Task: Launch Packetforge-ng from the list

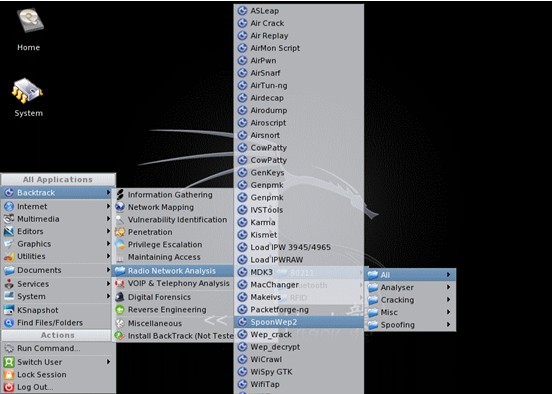Action: coord(299,309)
